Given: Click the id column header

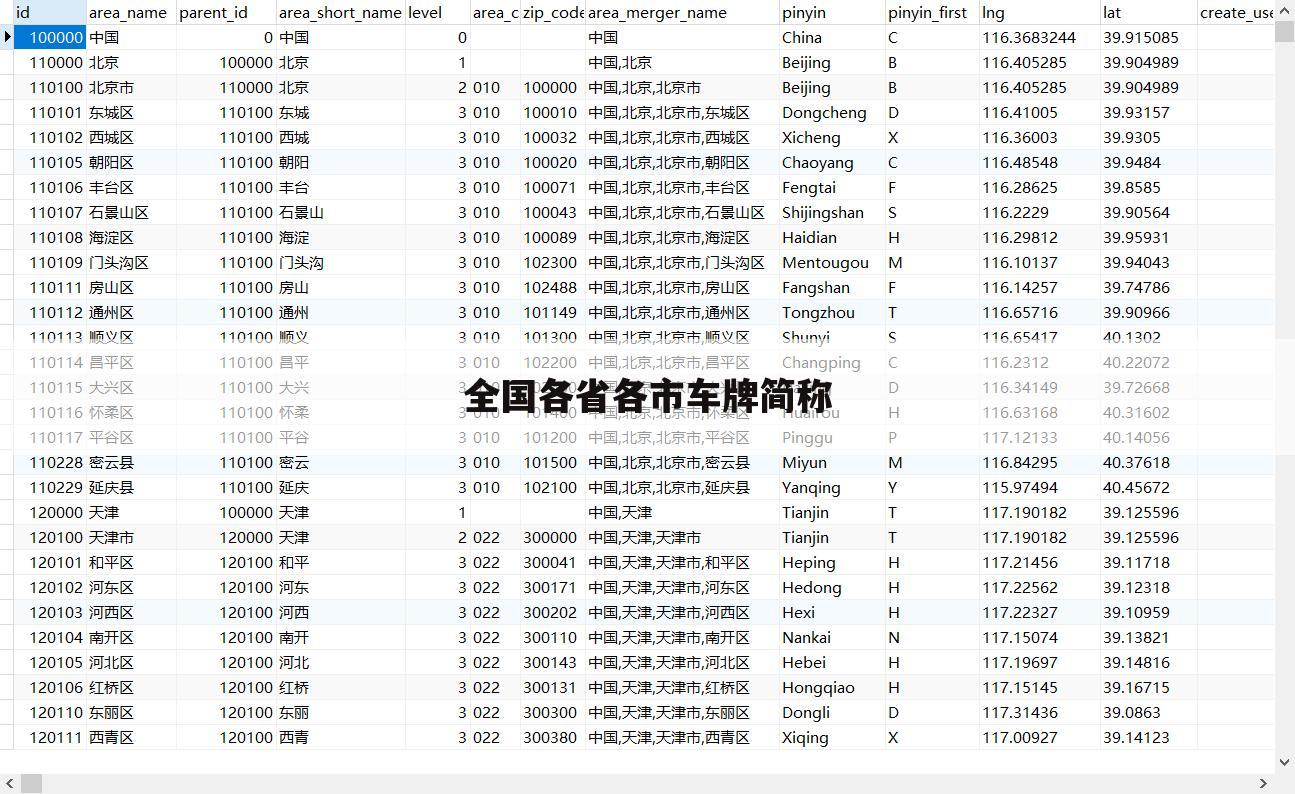Looking at the screenshot, I should pos(50,12).
